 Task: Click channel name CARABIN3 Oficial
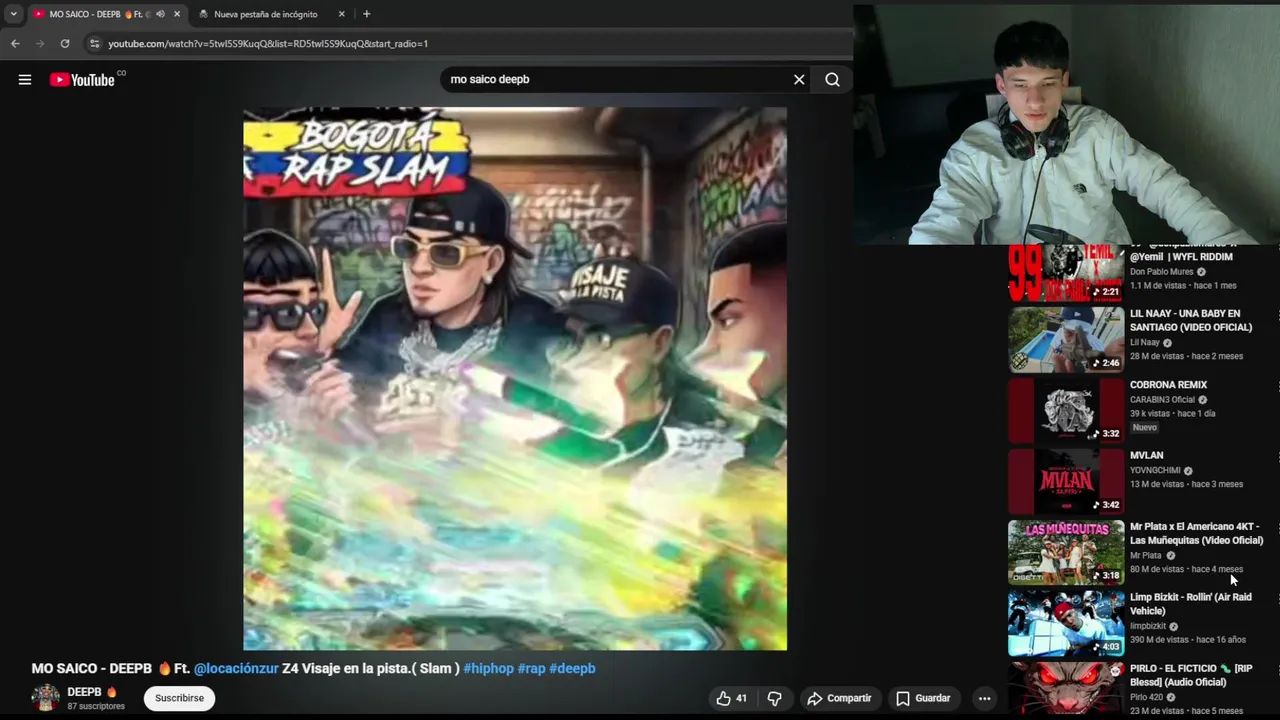pos(1163,400)
